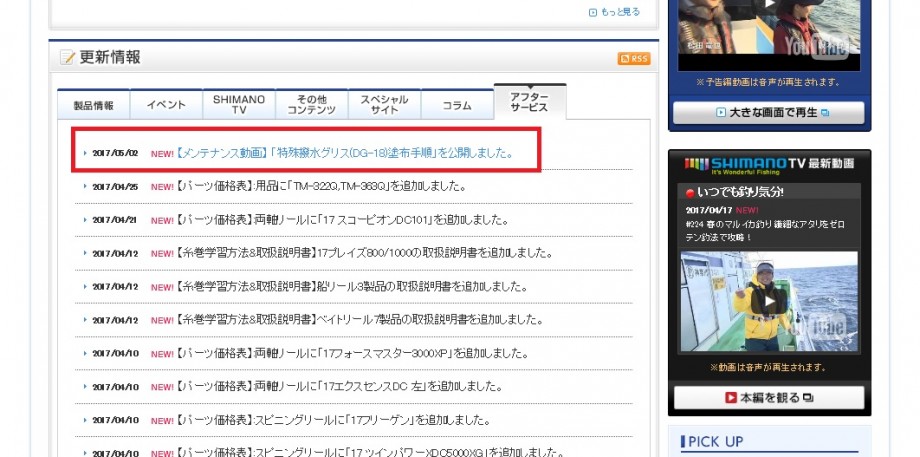Click the red play icon on 本編を観る

point(730,398)
